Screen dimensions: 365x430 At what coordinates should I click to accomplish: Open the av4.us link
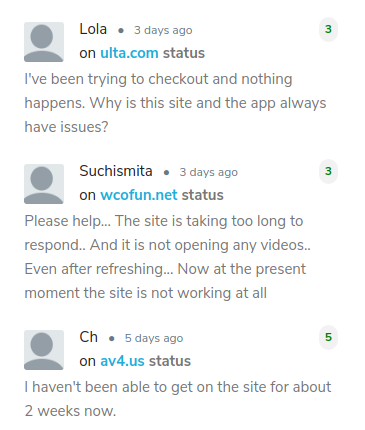122,361
